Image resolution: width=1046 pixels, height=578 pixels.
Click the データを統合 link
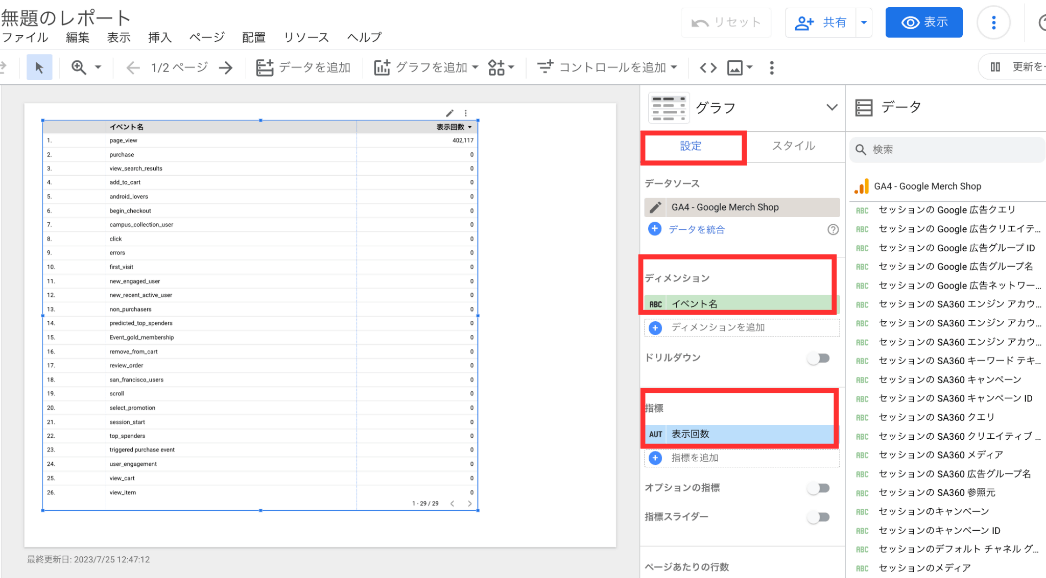(696, 230)
